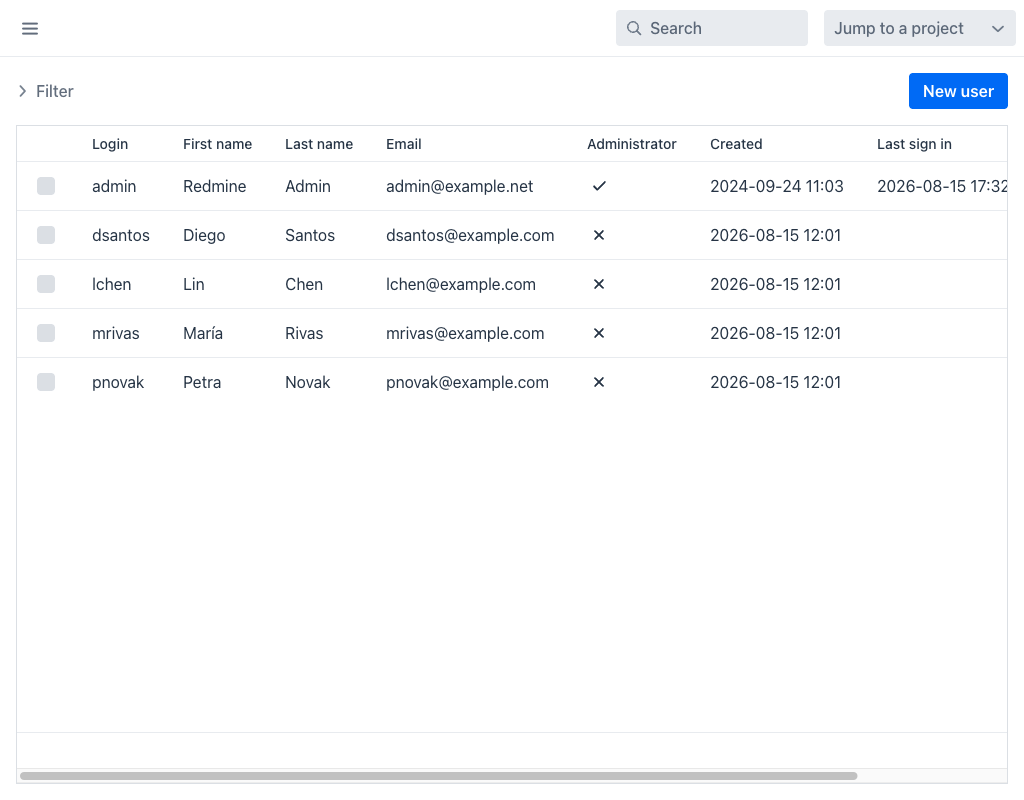
Task: Sort by the Login column header
Action: point(110,144)
